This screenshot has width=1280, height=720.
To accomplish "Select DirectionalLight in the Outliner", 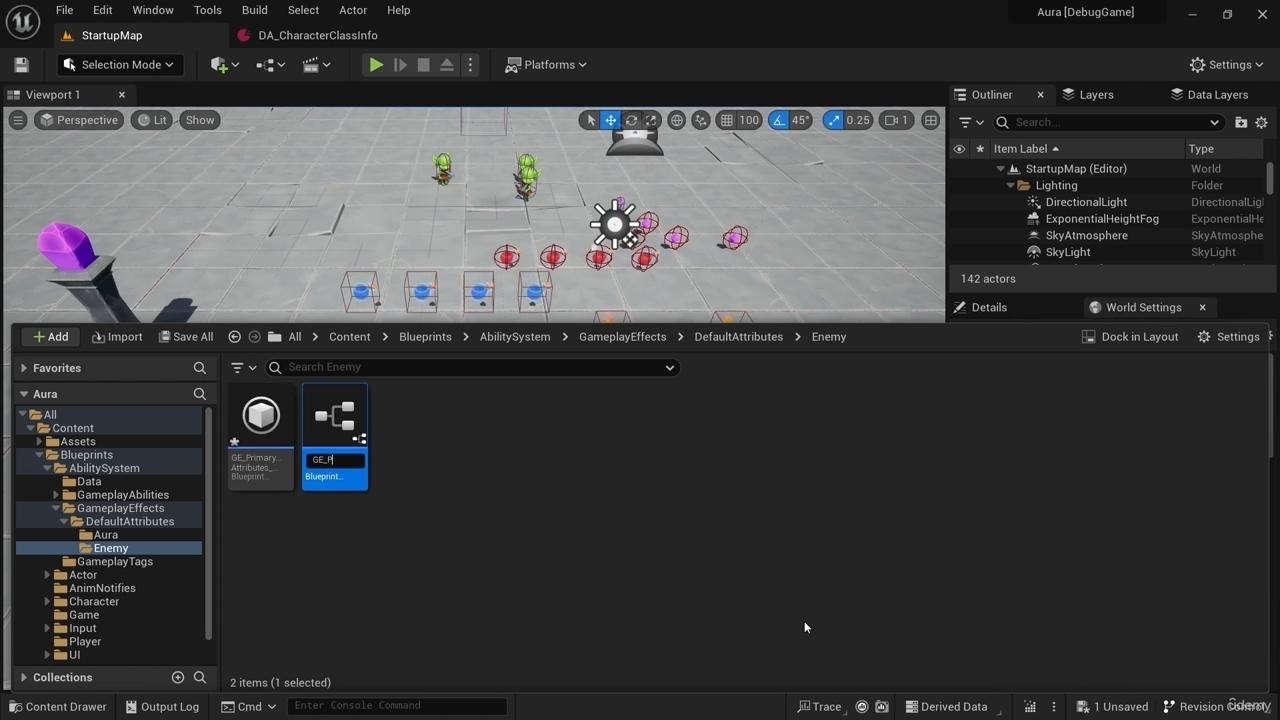I will pyautogui.click(x=1086, y=202).
